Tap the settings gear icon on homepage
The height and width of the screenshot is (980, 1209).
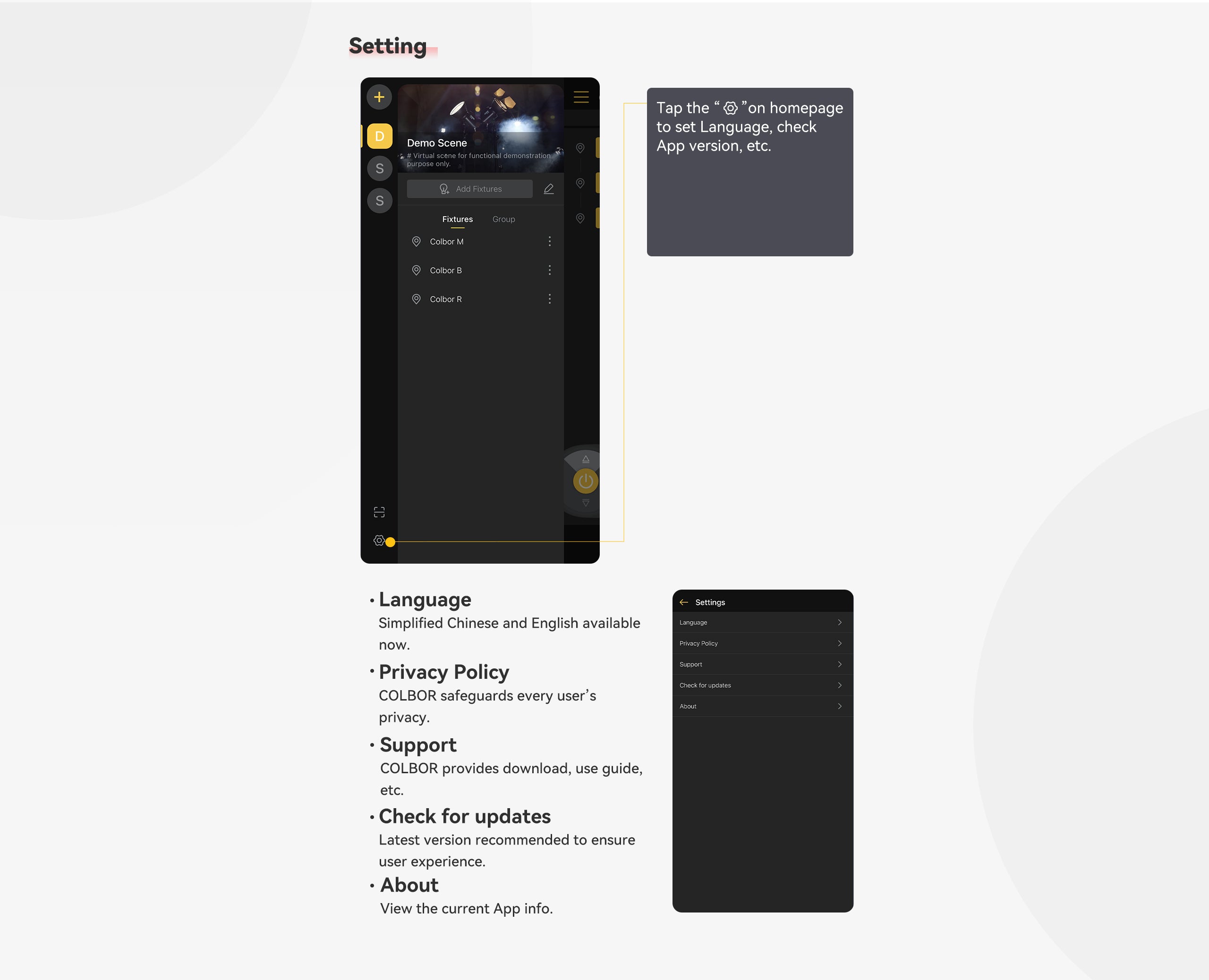pyautogui.click(x=379, y=540)
